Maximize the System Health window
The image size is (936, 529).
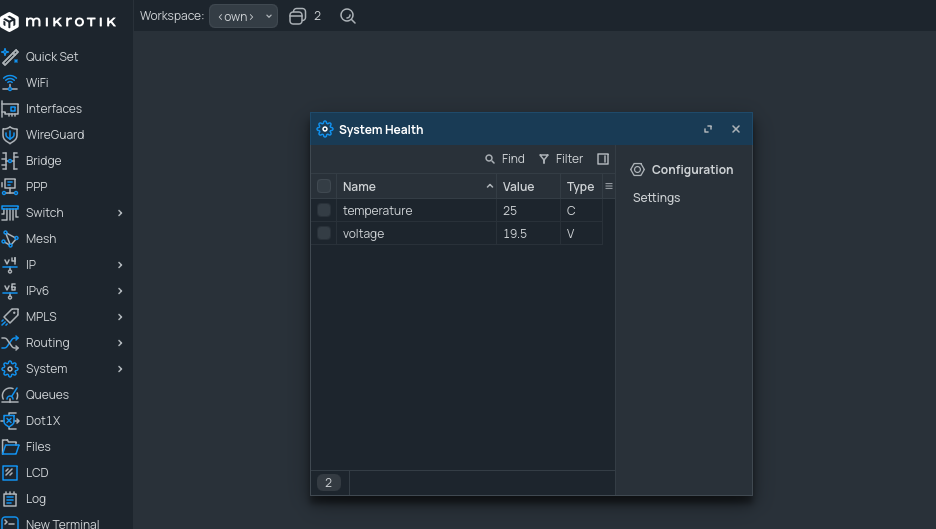[x=708, y=129]
